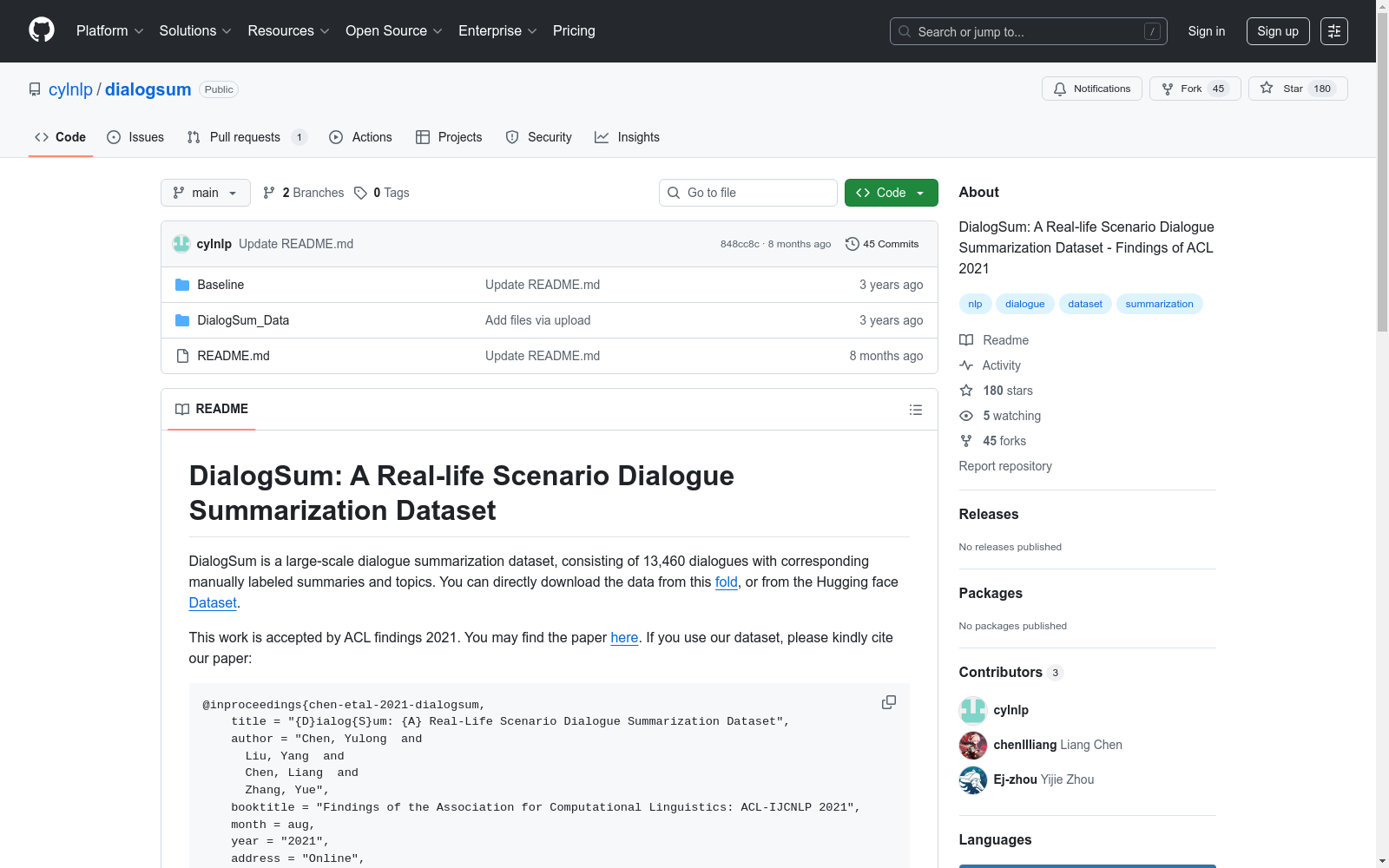
Task: Open the README outline list icon
Action: click(x=916, y=410)
